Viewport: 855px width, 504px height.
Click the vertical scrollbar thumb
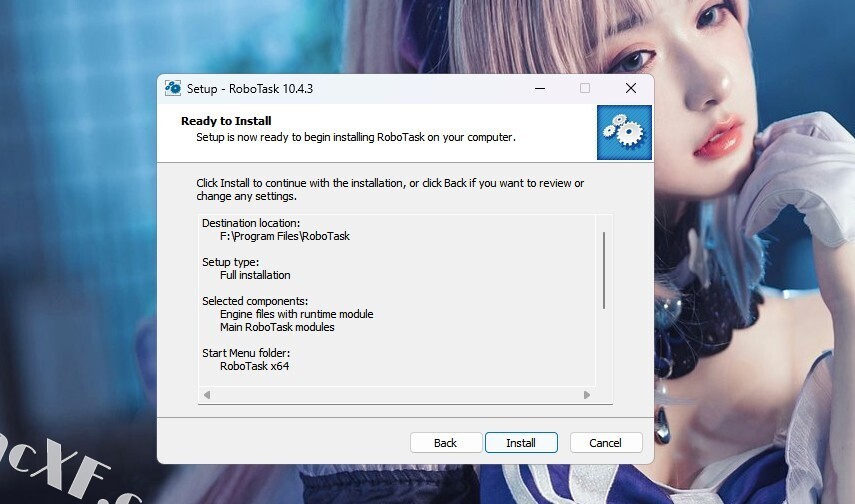coord(604,271)
